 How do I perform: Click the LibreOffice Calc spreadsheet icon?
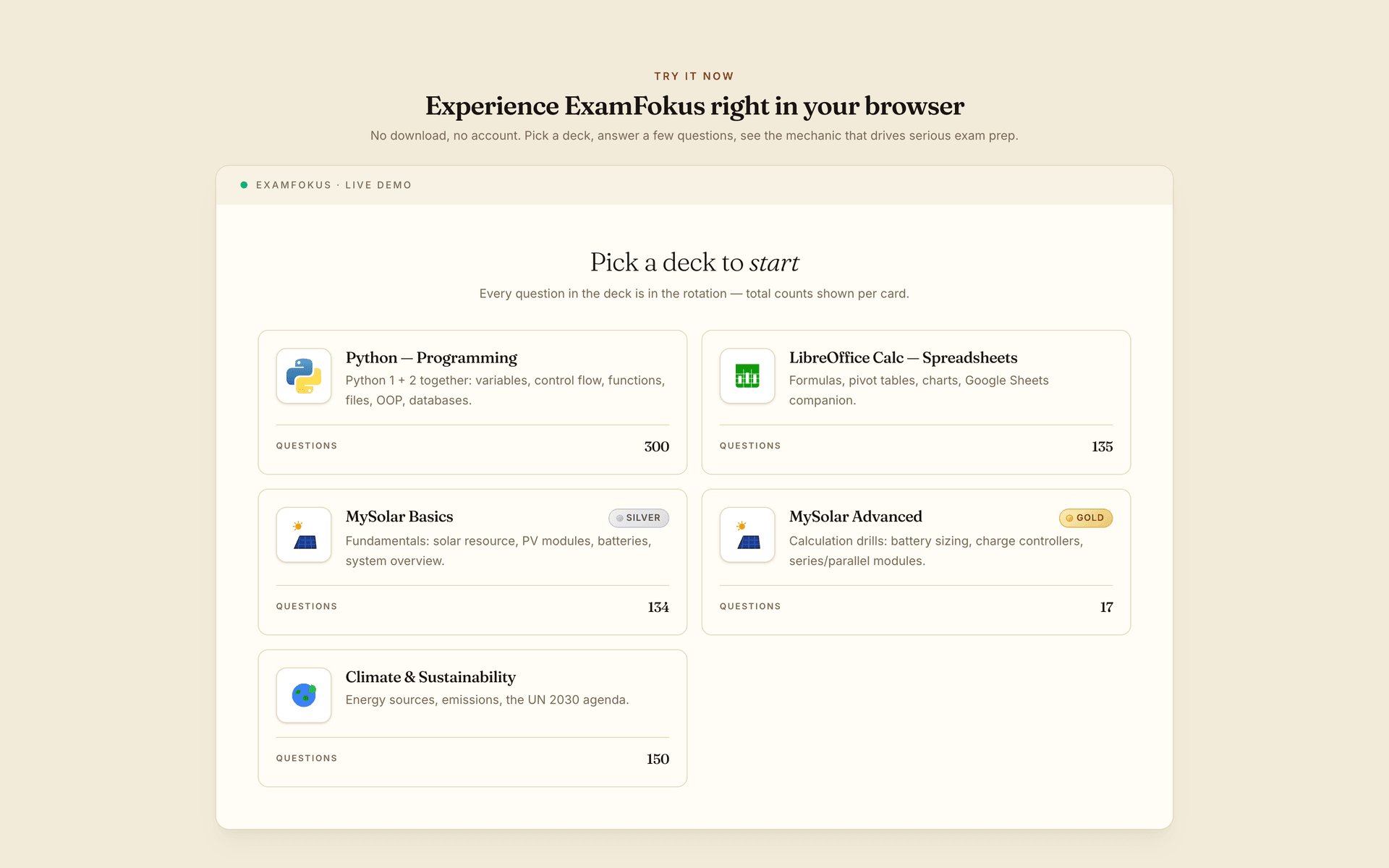(747, 376)
